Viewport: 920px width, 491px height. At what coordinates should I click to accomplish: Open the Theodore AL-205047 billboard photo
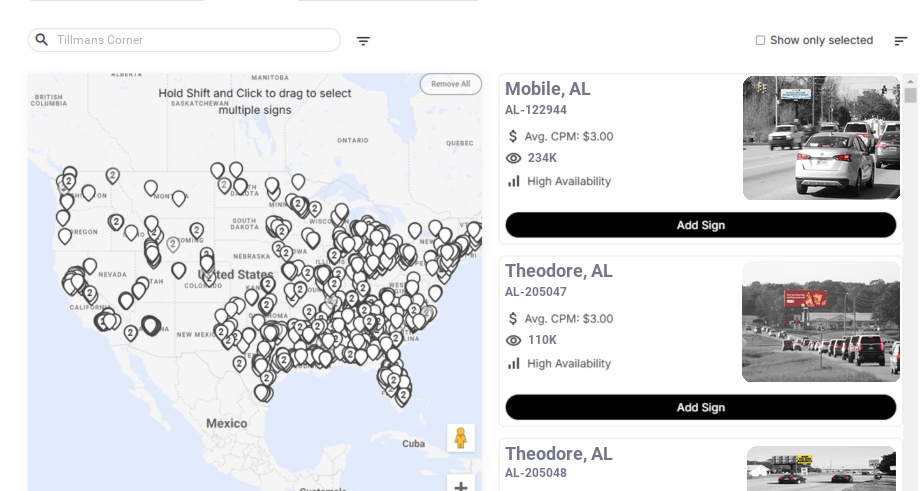pyautogui.click(x=821, y=322)
